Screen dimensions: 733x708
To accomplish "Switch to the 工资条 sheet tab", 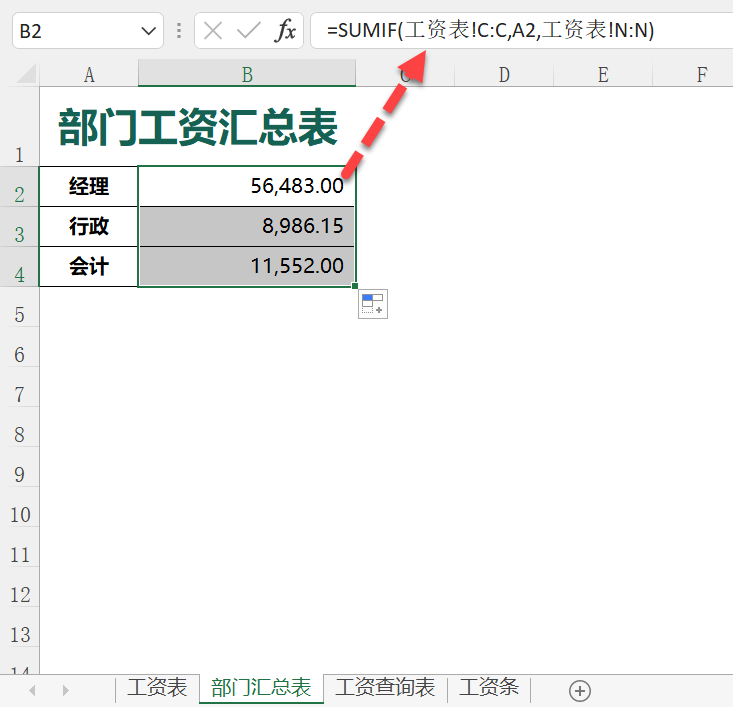I will 489,687.
